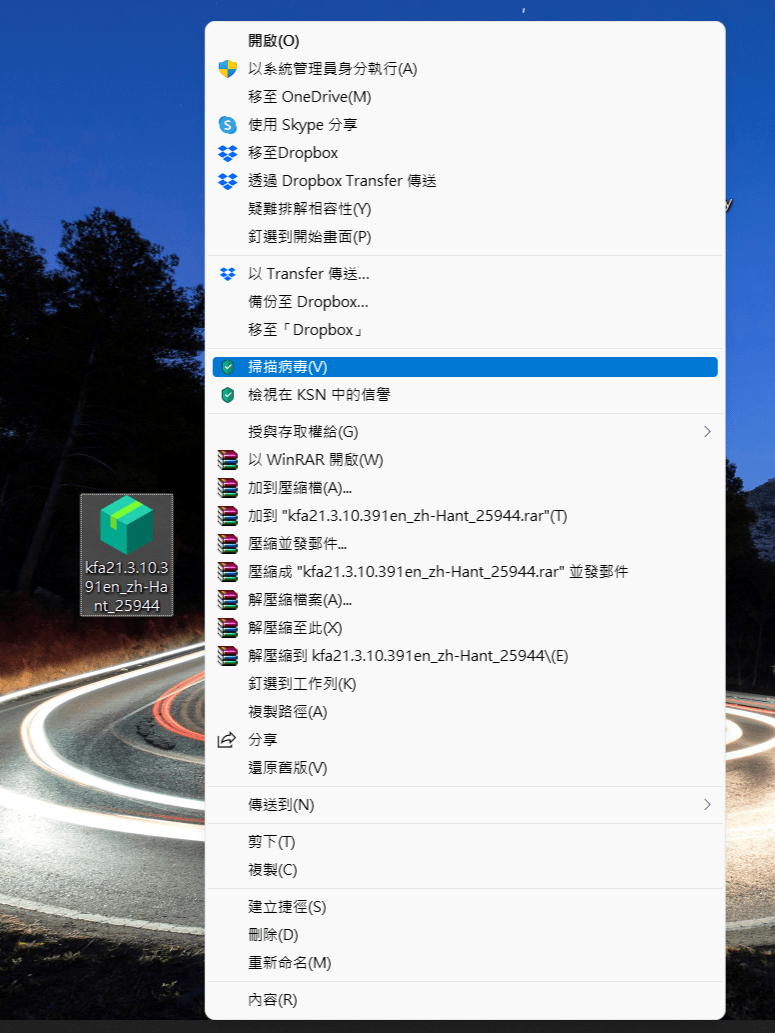
Task: Select 移至 OneDrive(M) menu entry
Action: [309, 97]
